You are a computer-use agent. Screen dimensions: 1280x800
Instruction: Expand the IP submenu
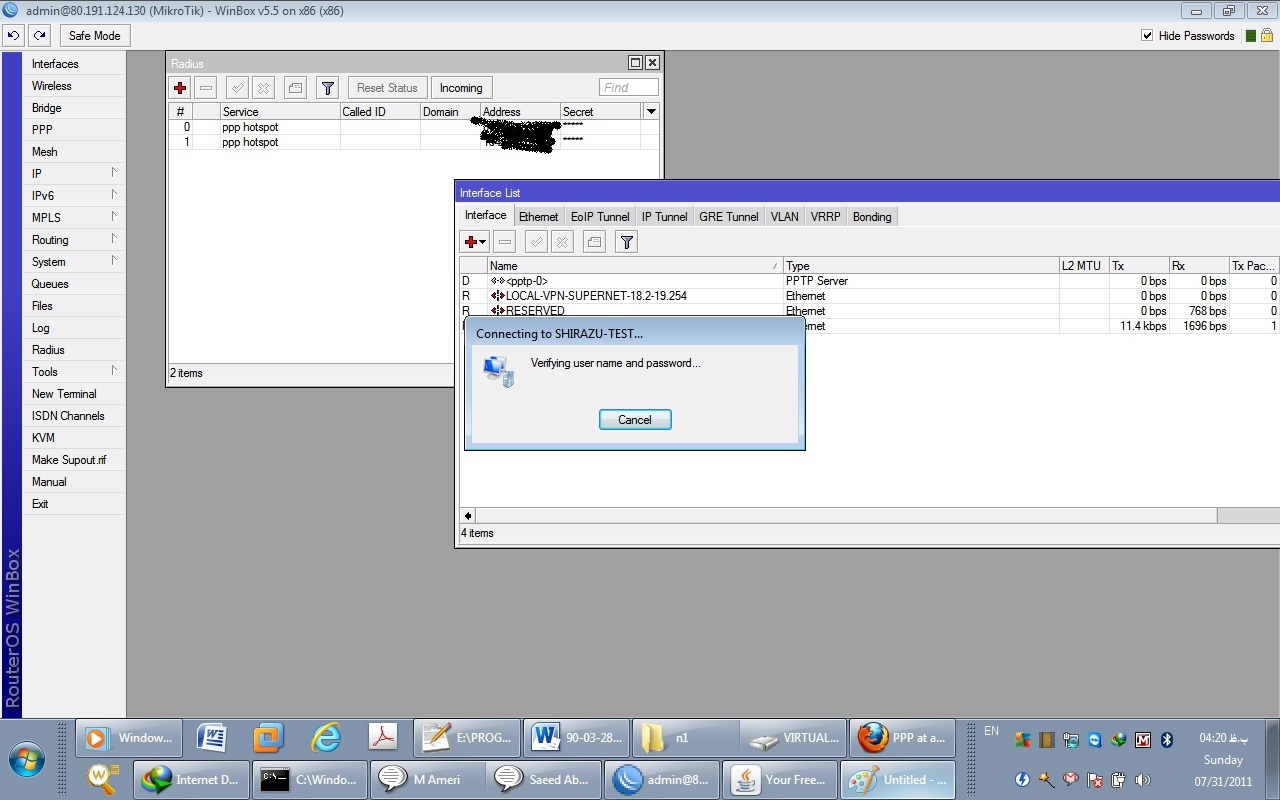coord(72,173)
